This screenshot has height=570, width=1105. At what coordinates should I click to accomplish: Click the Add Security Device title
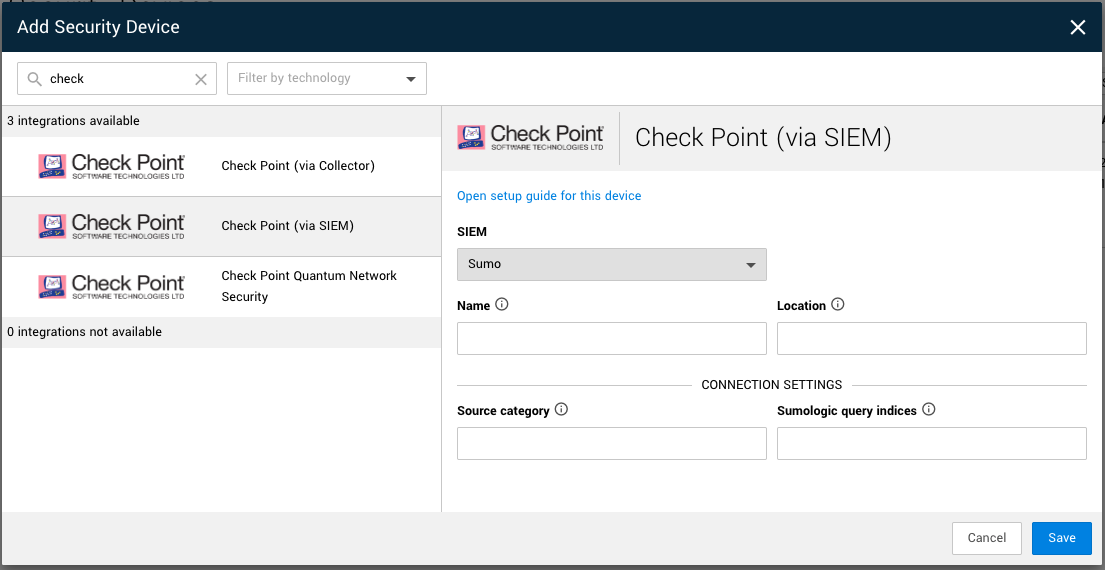coord(99,27)
